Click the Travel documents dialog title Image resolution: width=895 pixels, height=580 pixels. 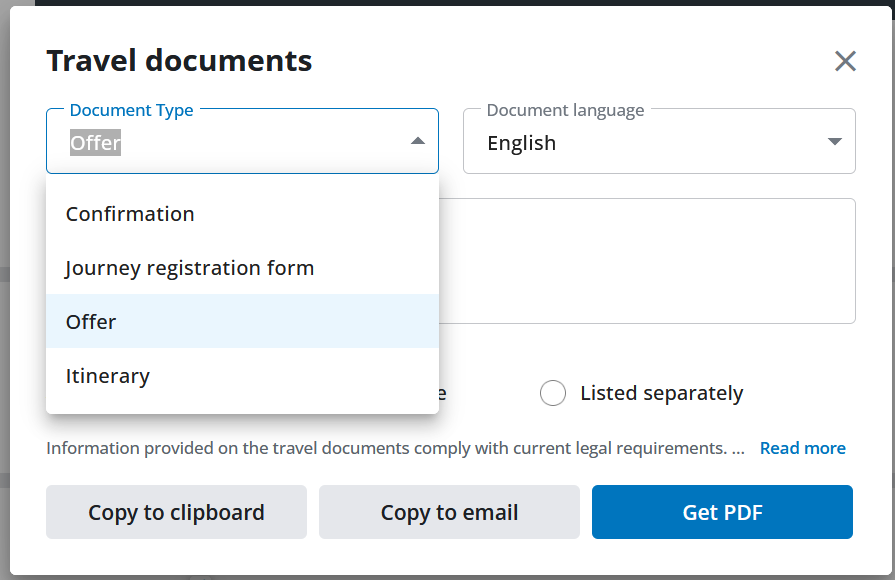(179, 61)
